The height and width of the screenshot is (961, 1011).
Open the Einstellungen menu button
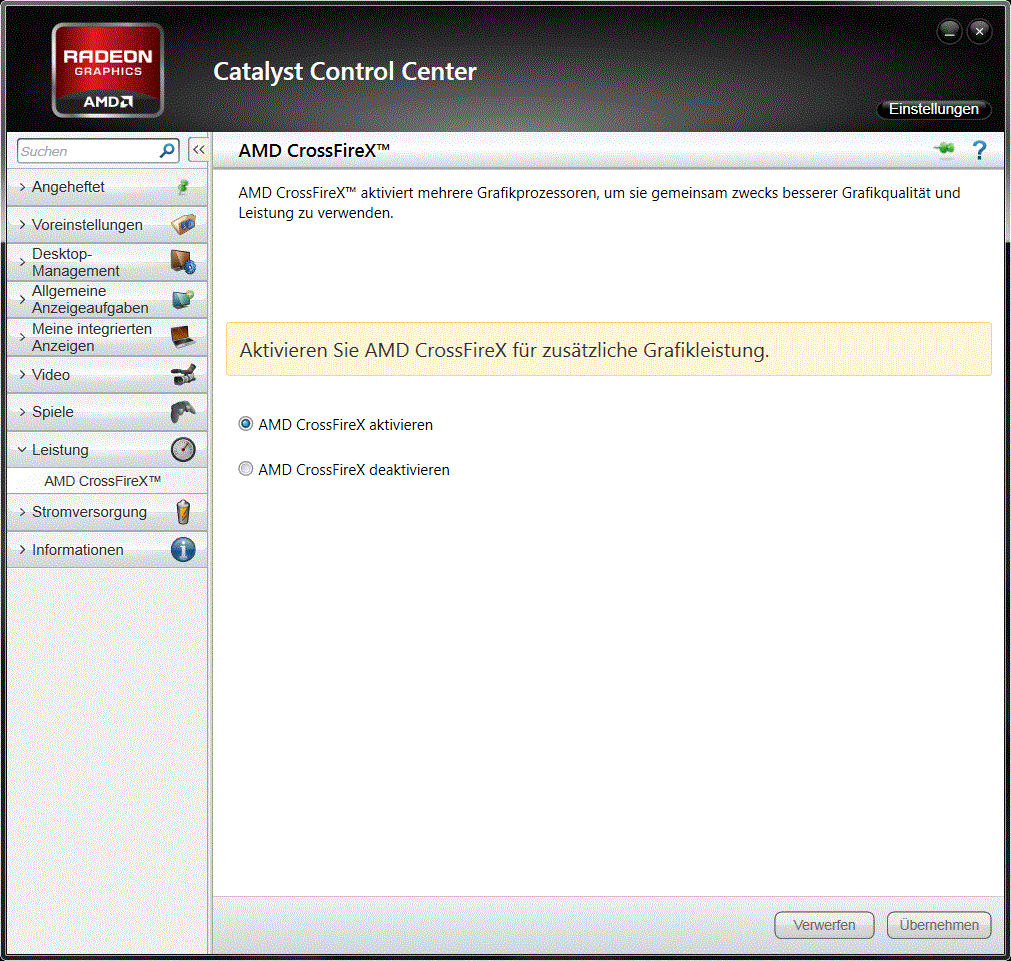[x=933, y=109]
